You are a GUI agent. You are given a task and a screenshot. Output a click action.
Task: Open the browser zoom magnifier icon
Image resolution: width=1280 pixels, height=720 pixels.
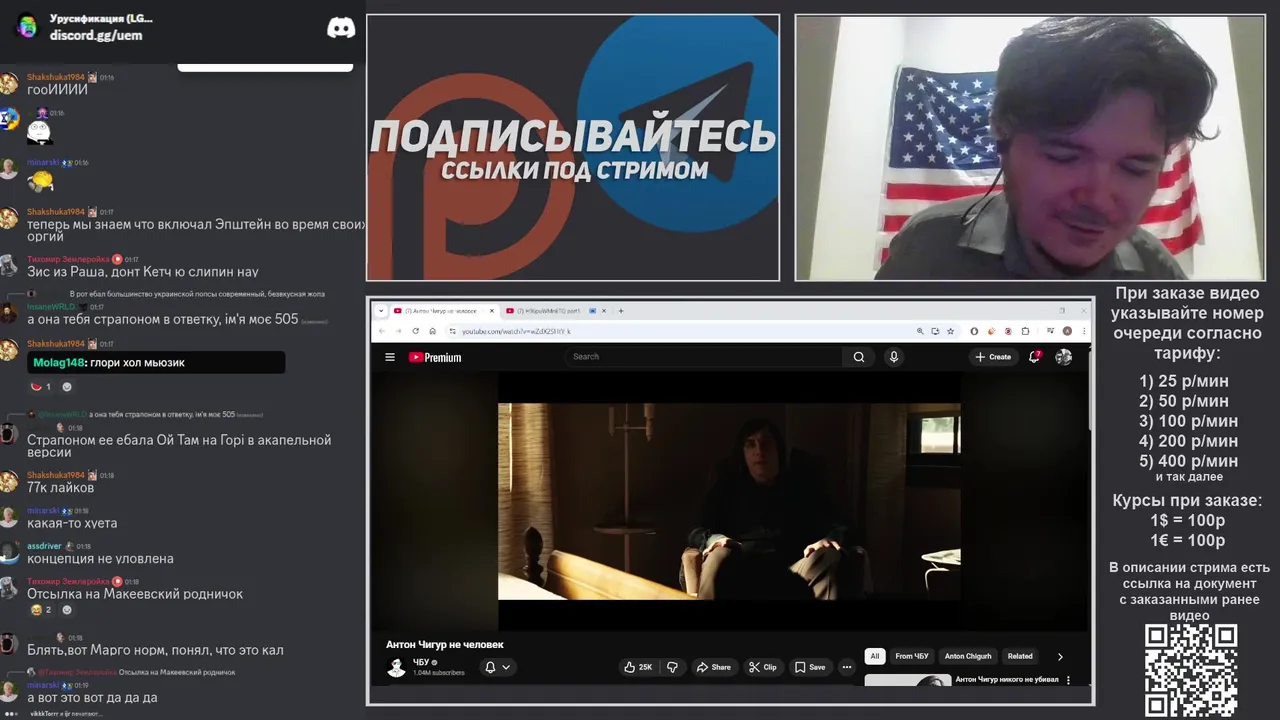pos(920,331)
